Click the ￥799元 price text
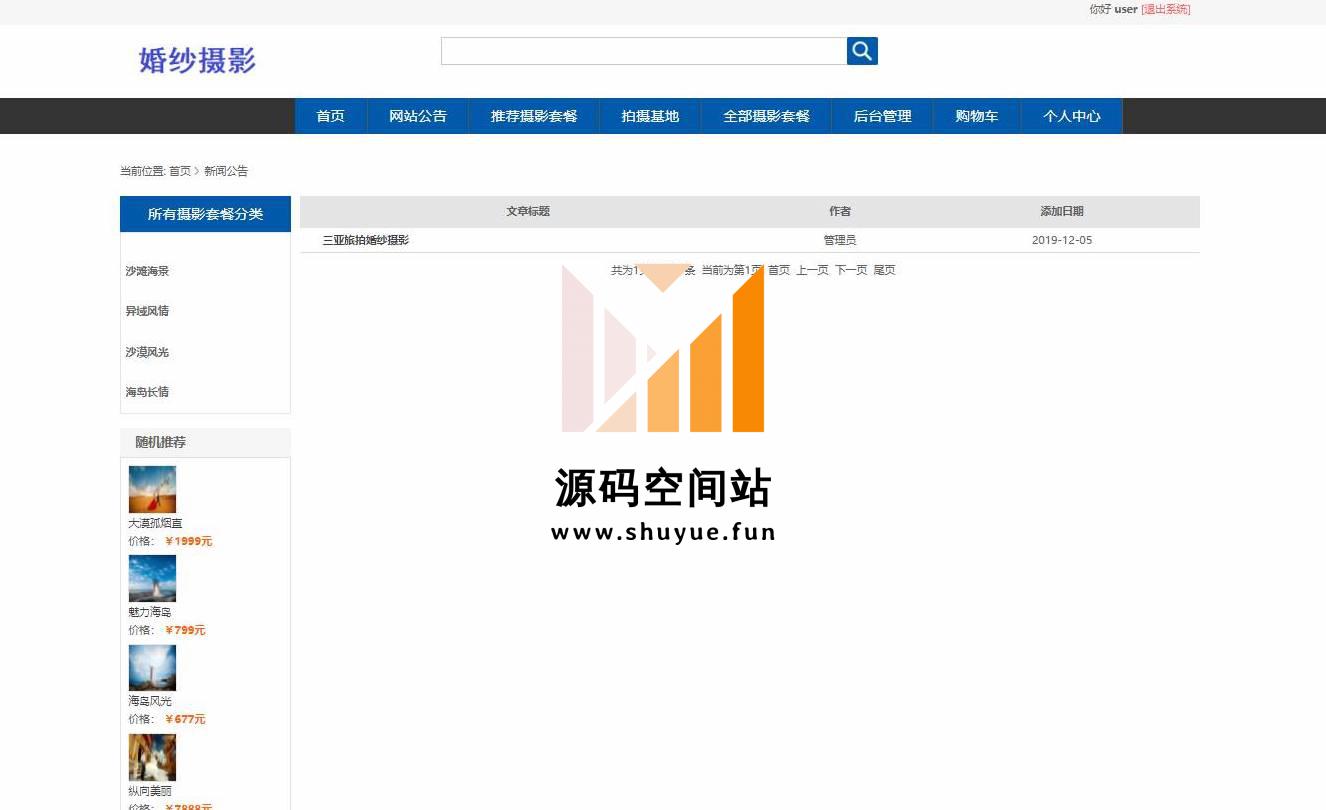 tap(185, 630)
